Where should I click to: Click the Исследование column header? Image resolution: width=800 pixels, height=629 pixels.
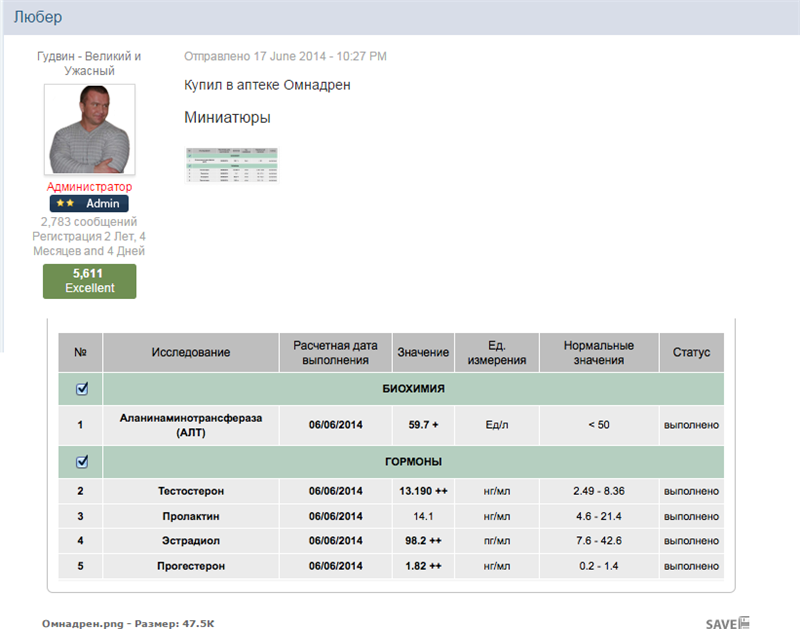(x=190, y=352)
